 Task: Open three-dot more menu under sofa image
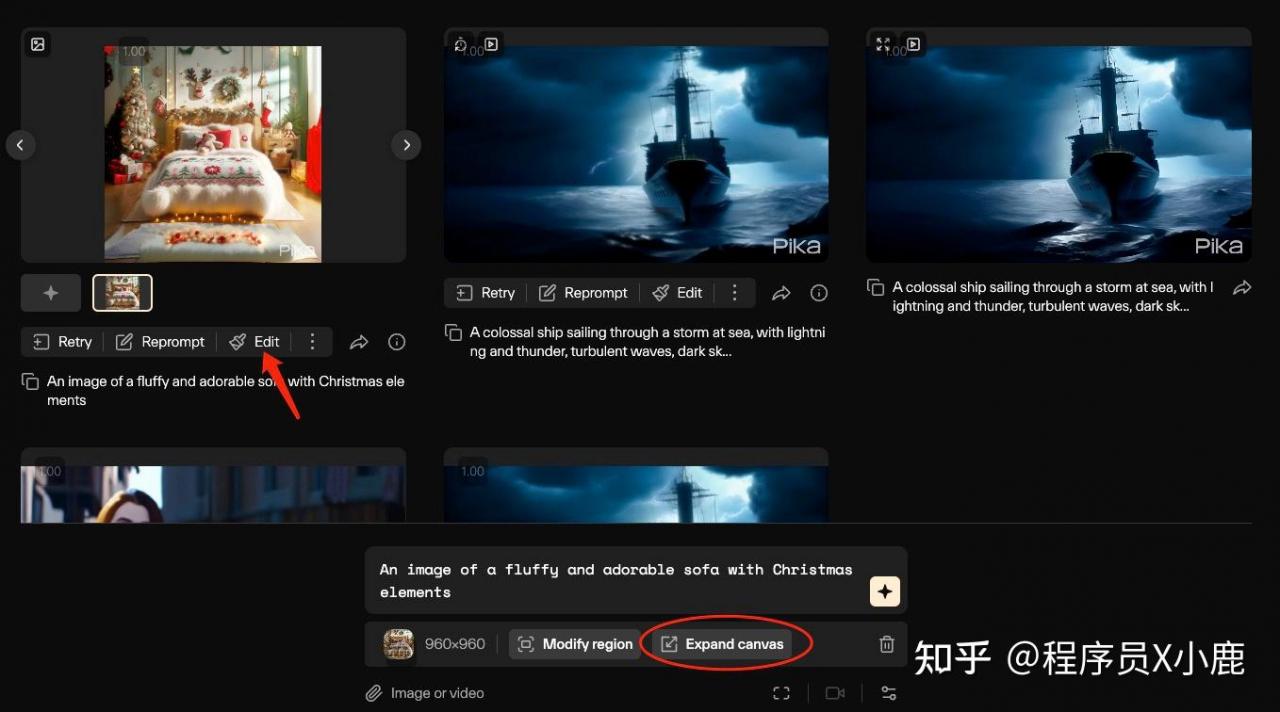pyautogui.click(x=312, y=342)
